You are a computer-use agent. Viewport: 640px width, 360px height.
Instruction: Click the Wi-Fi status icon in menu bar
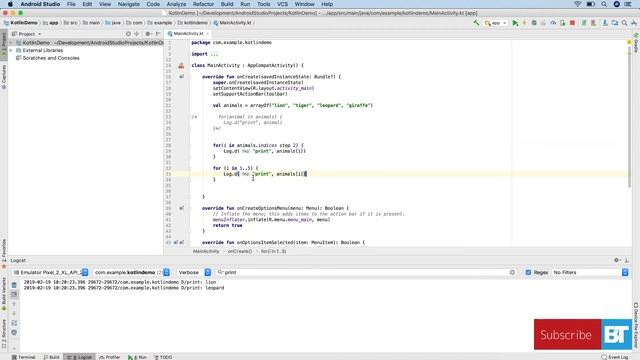pos(577,4)
